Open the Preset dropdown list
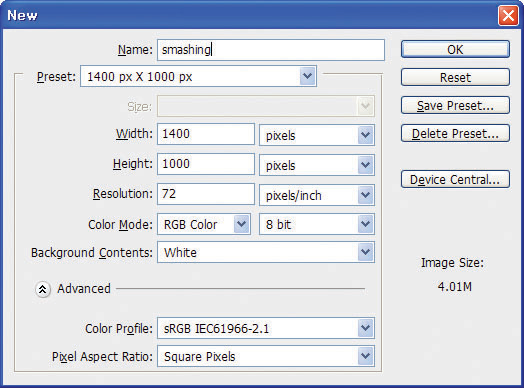524x388 pixels. (x=199, y=77)
